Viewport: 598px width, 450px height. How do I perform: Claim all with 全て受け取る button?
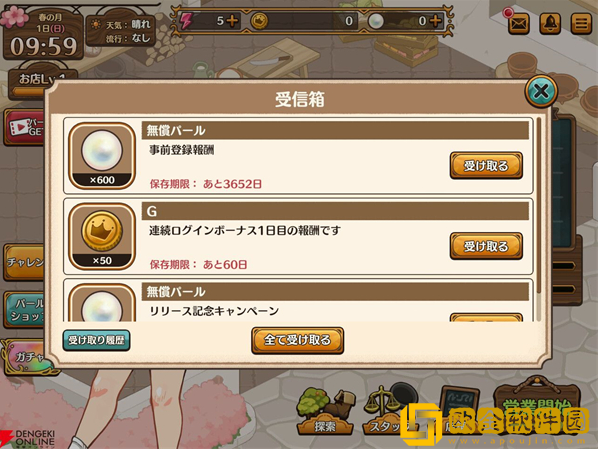(x=297, y=340)
